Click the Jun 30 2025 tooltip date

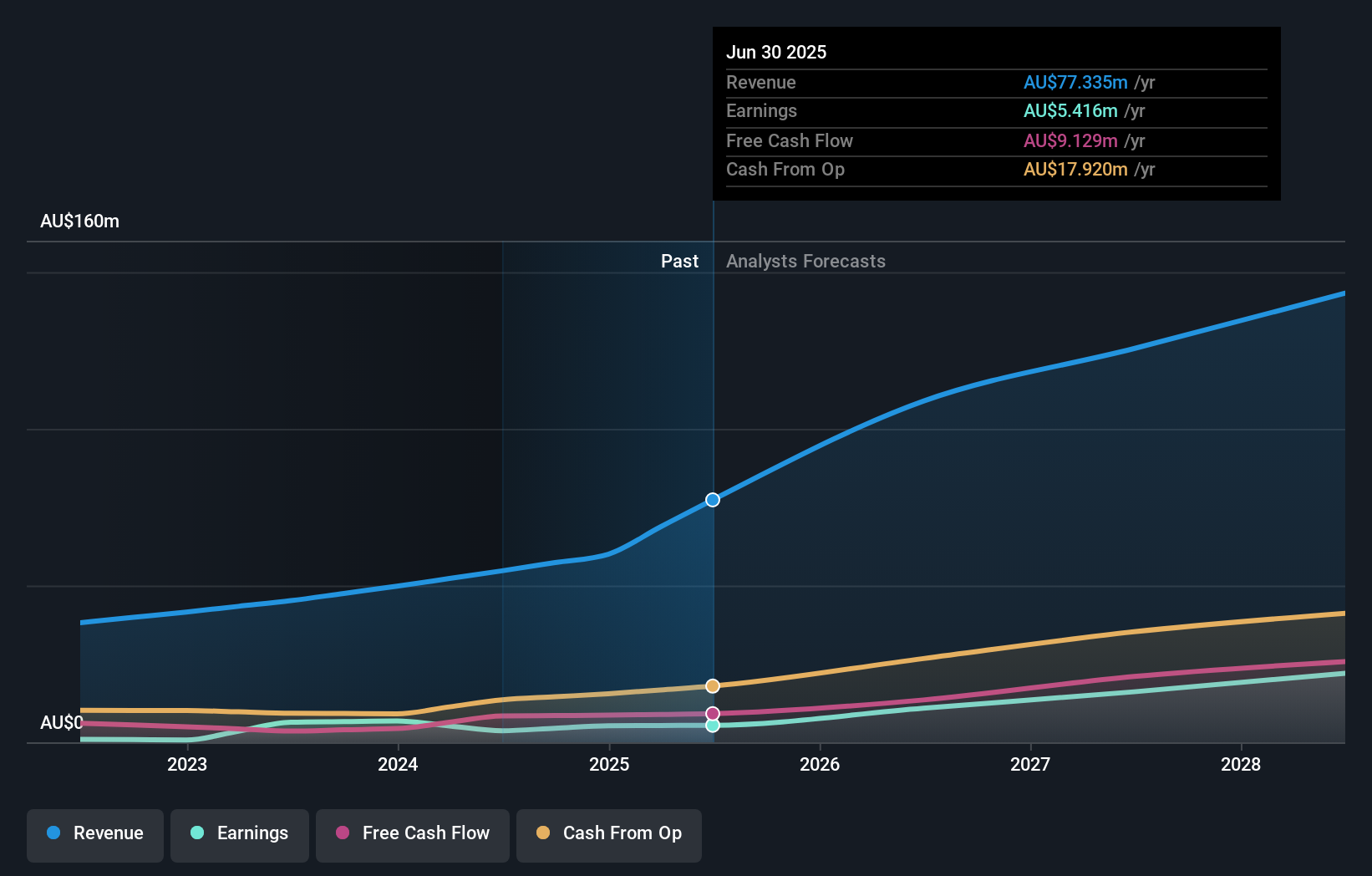tap(776, 52)
